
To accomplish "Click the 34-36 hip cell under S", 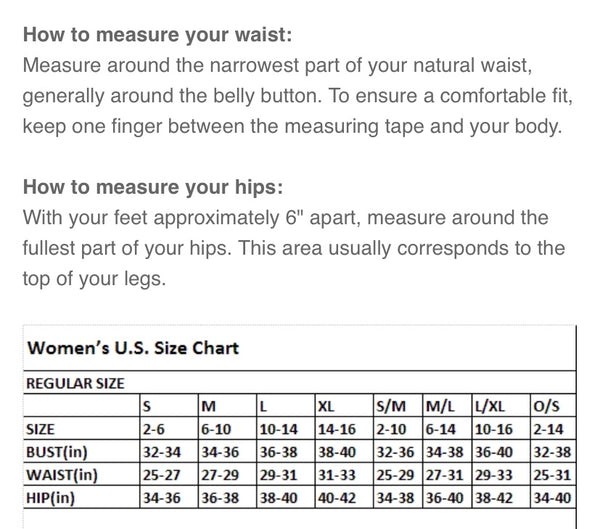I will coord(169,497).
